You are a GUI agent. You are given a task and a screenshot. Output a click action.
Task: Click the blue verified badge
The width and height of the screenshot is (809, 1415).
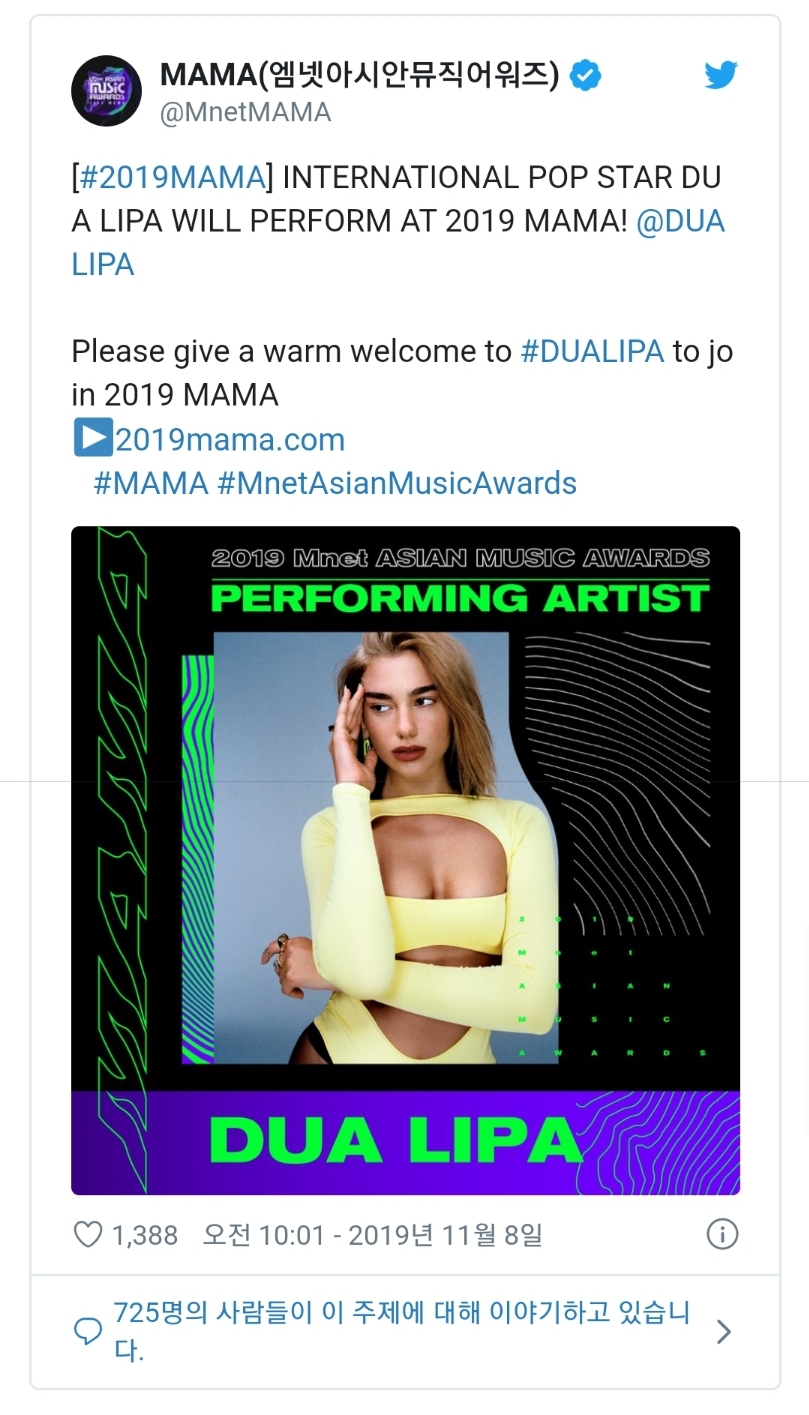(x=585, y=75)
